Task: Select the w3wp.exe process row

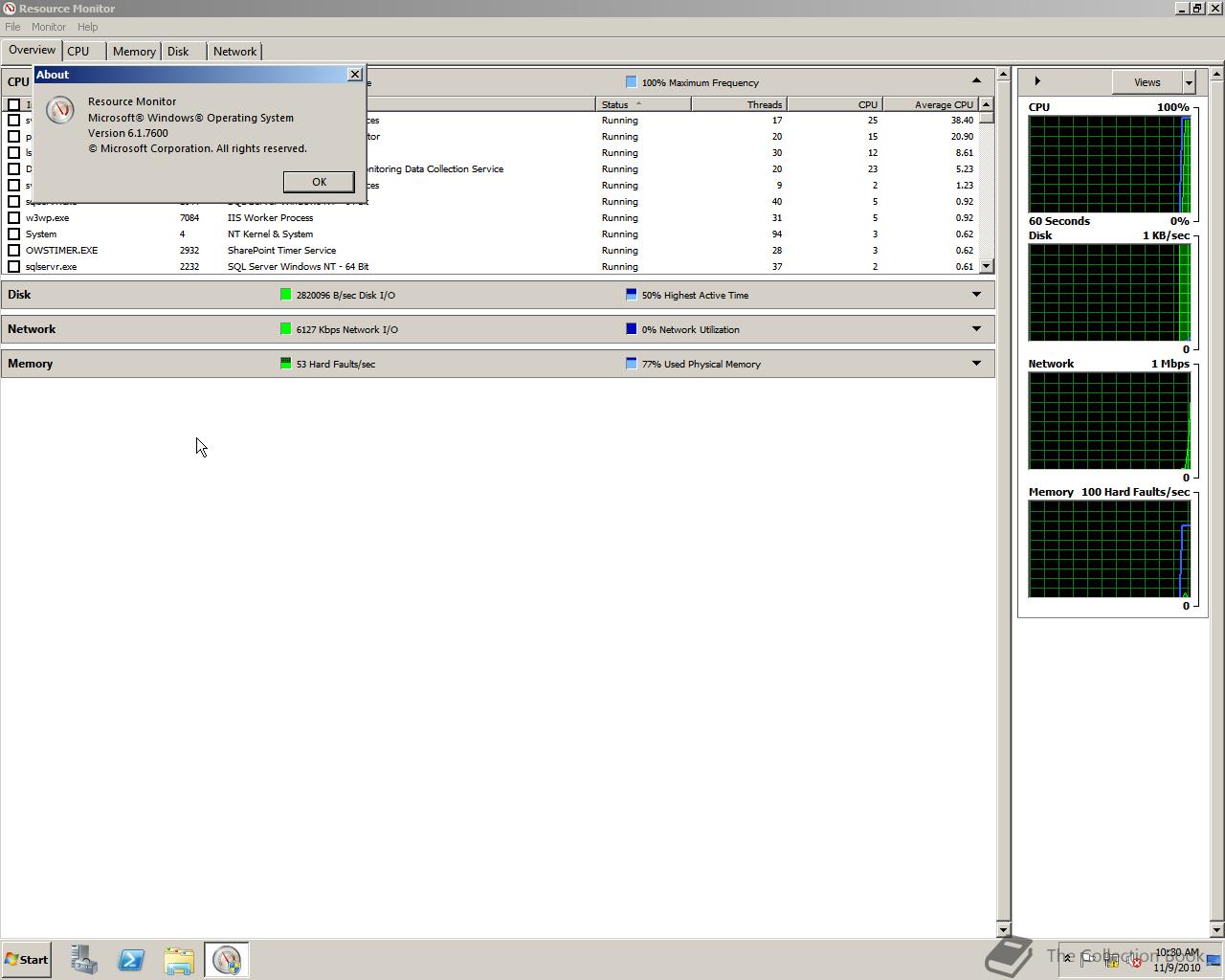Action: tap(490, 218)
